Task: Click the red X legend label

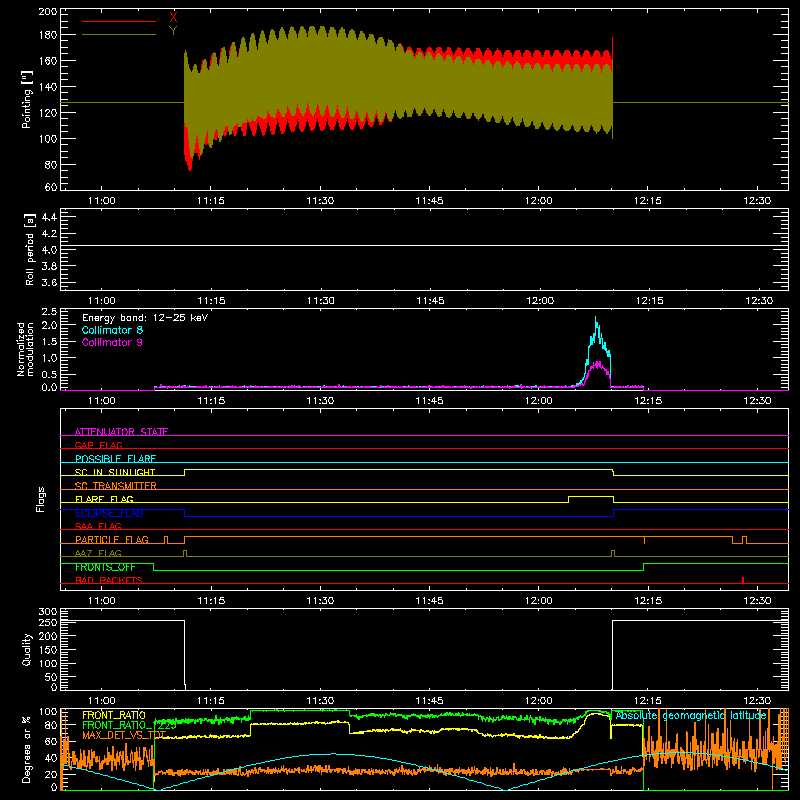Action: [x=173, y=17]
